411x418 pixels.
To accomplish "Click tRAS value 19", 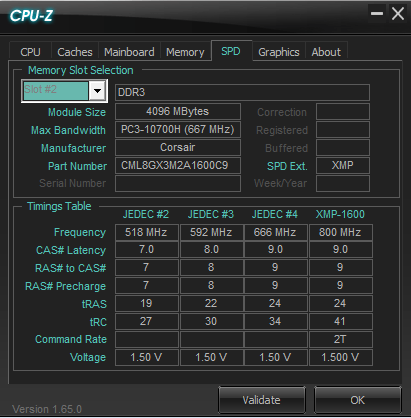I will 146,303.
